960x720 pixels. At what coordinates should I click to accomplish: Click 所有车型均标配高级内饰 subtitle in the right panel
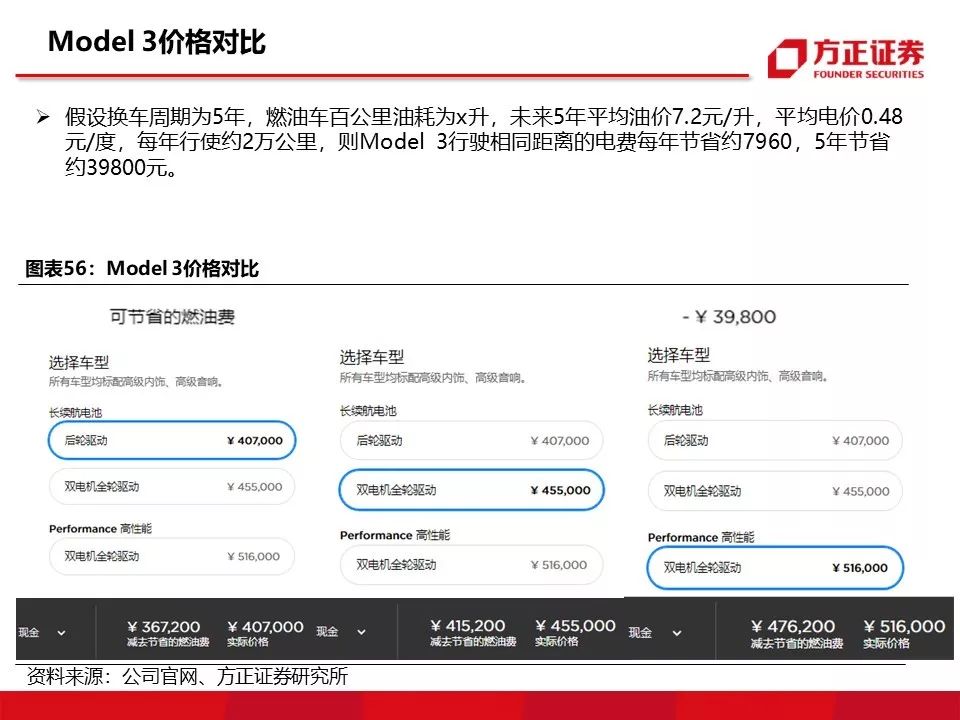coord(738,376)
